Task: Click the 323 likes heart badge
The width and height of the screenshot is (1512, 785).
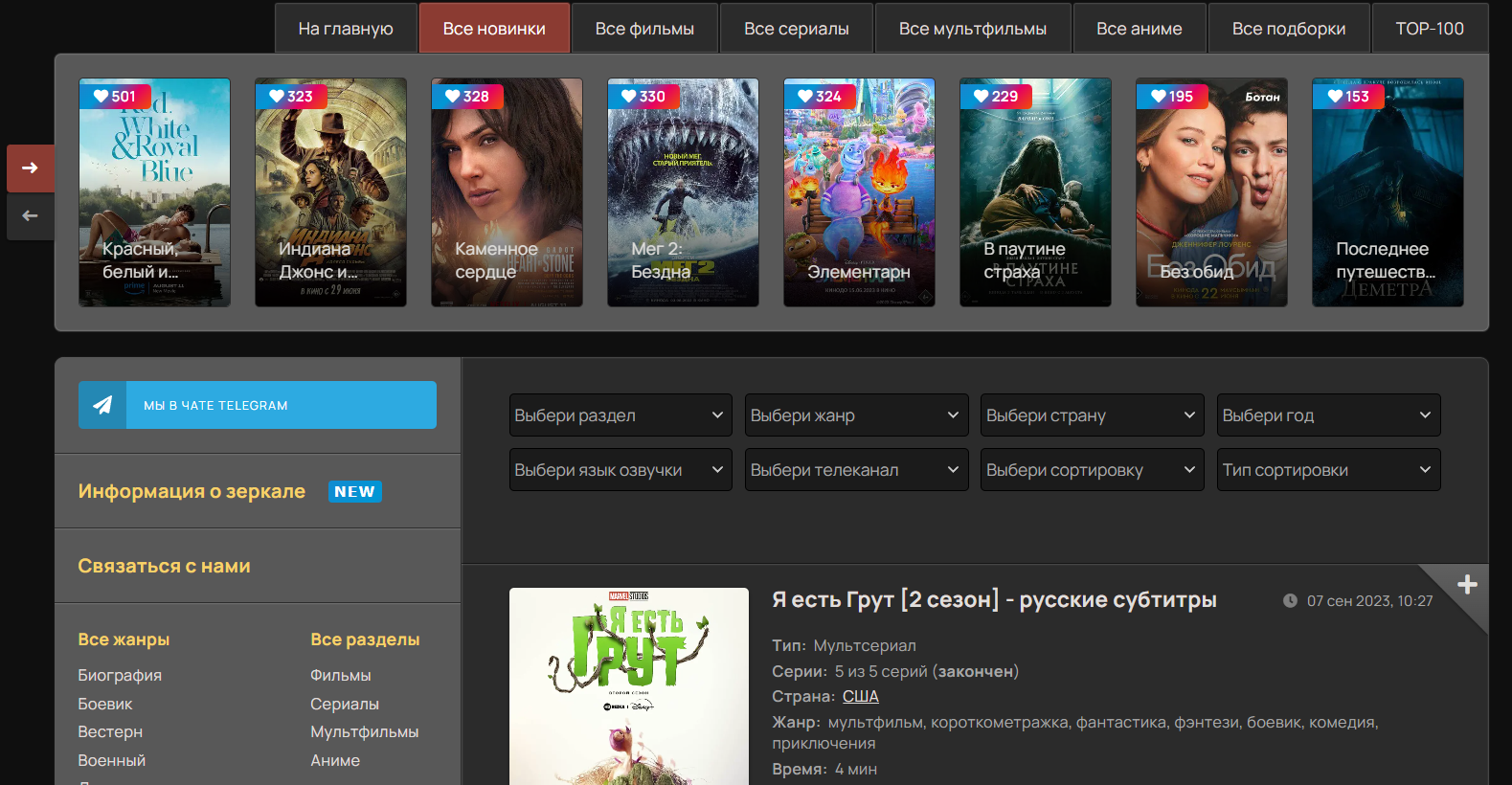Action: coord(291,97)
